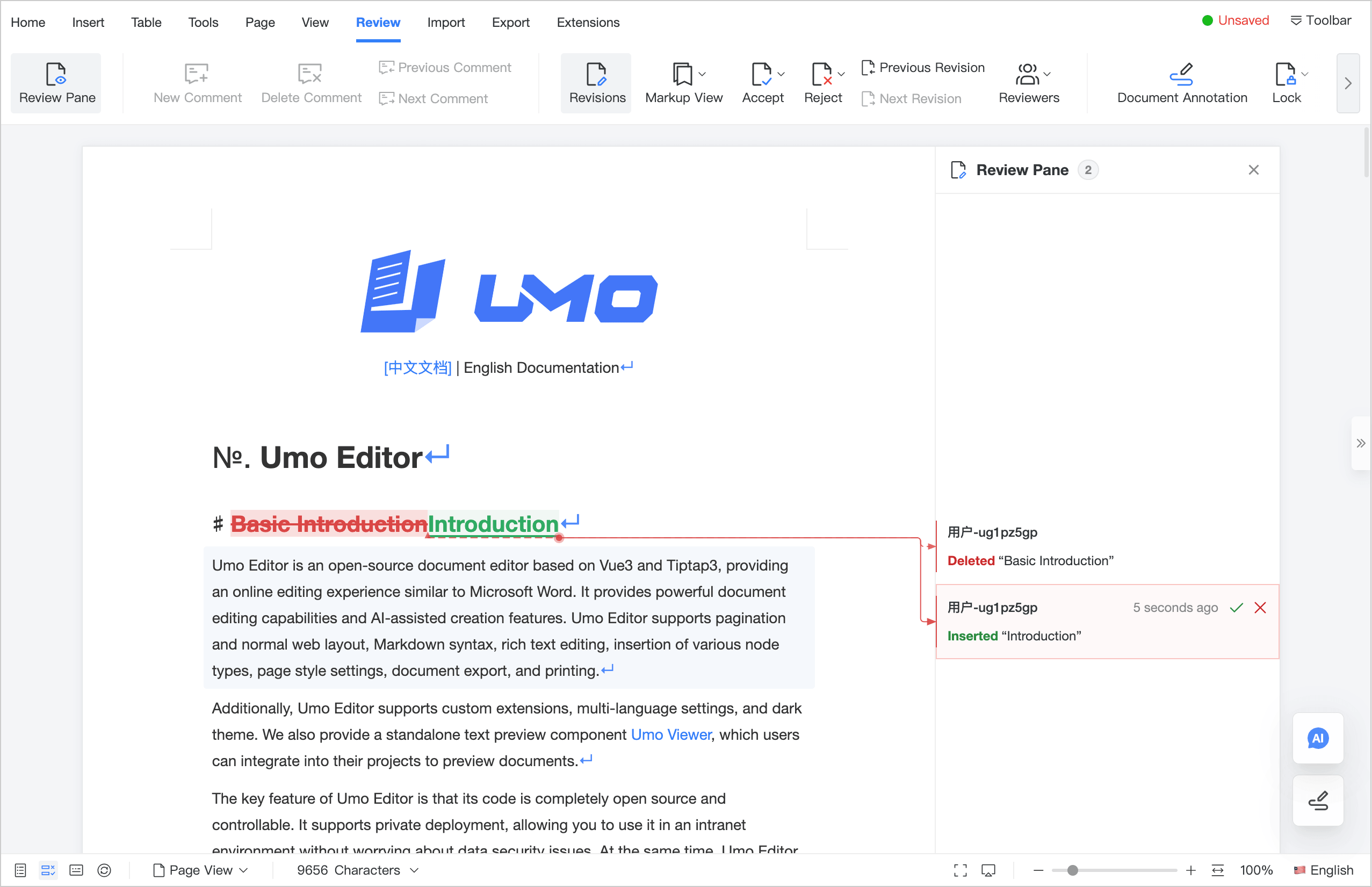Open the Page tab
The width and height of the screenshot is (1372, 887).
coord(259,23)
